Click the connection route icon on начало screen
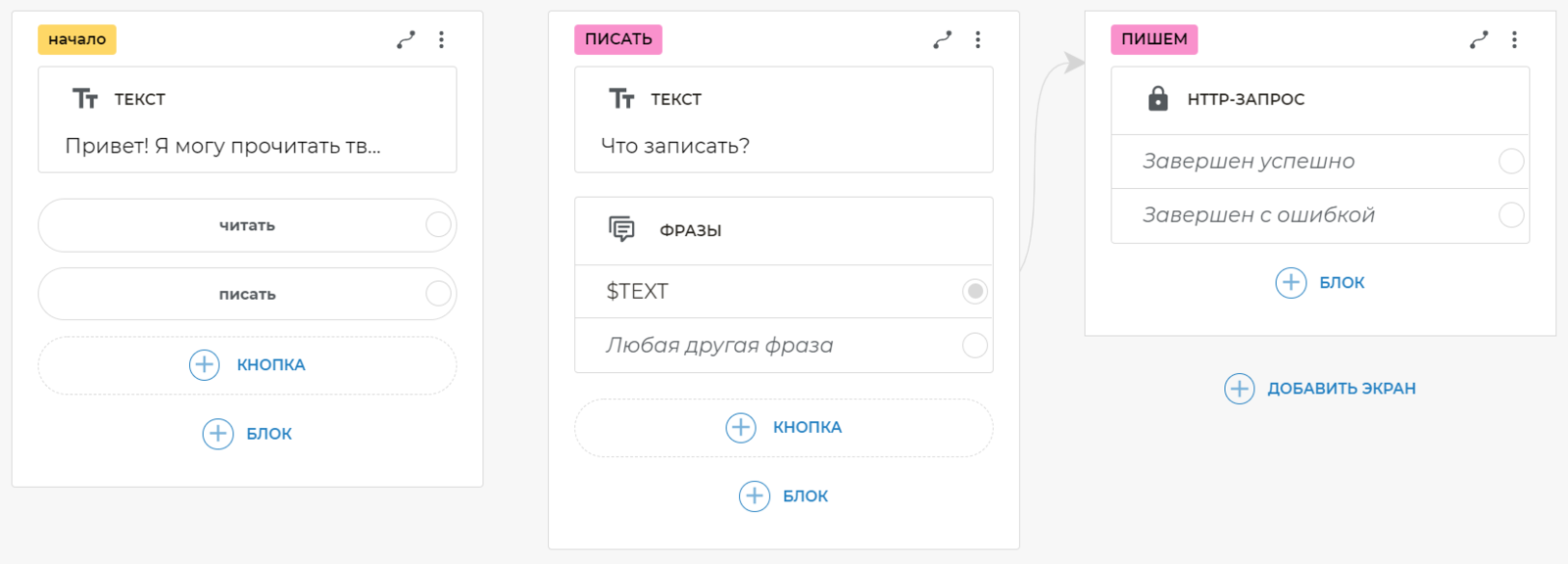Viewport: 1568px width, 564px height. (406, 40)
